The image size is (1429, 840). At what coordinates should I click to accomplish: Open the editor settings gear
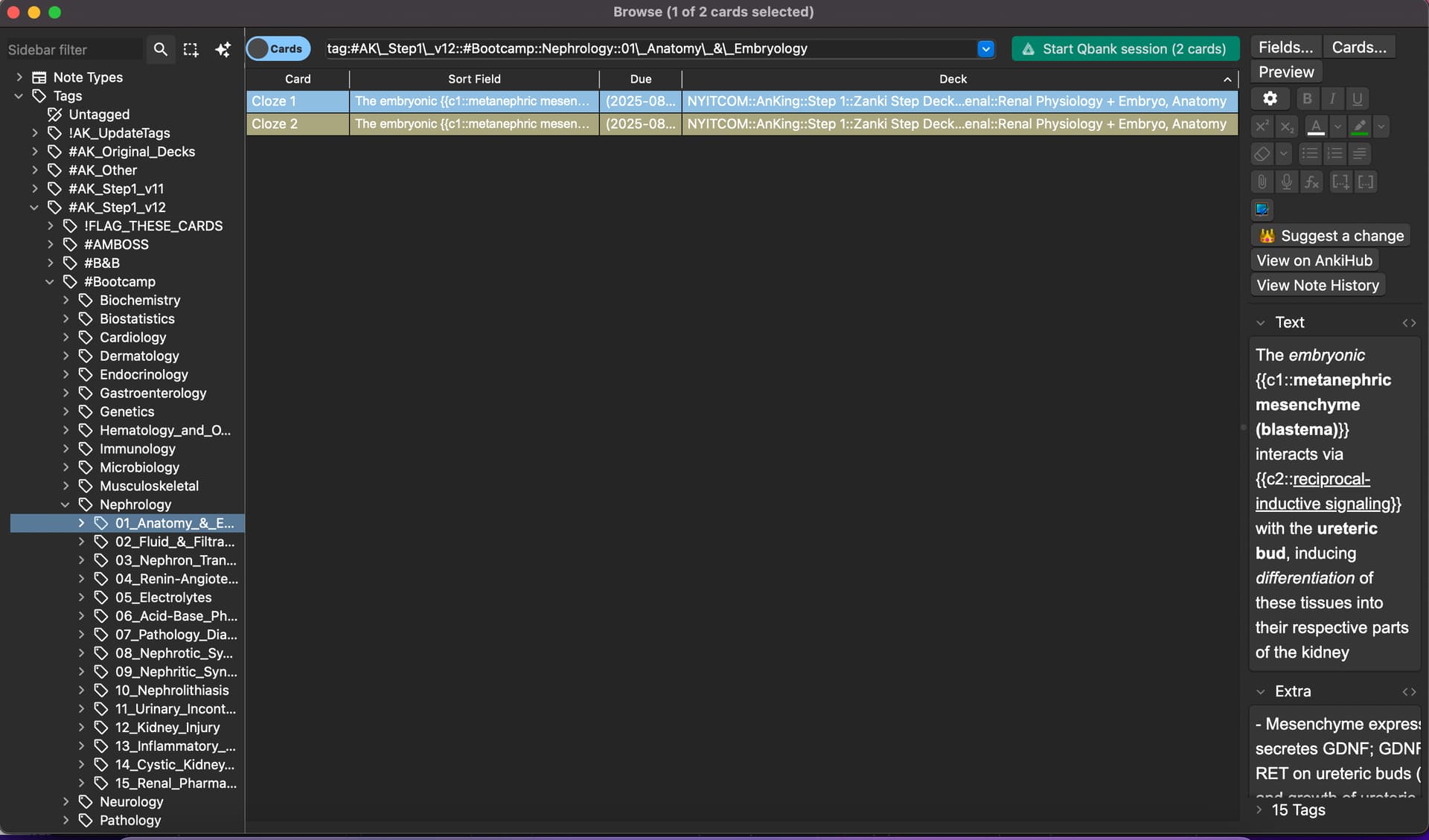(1270, 98)
